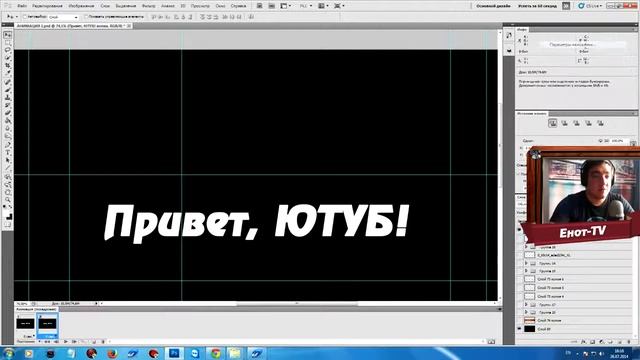Open the Файл menu
640x360 pixels.
(x=22, y=6)
